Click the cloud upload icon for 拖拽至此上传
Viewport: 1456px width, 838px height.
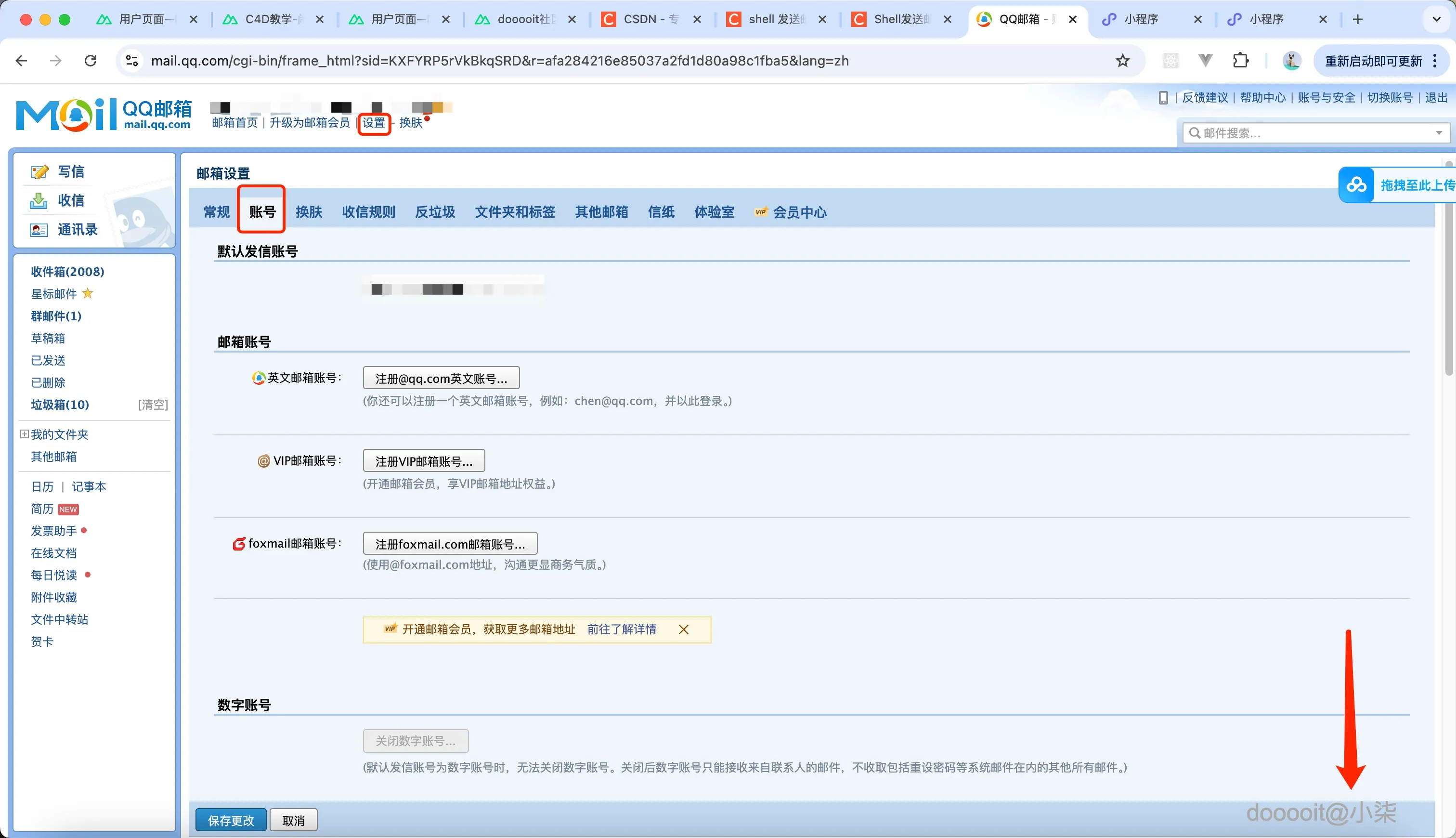(1357, 185)
